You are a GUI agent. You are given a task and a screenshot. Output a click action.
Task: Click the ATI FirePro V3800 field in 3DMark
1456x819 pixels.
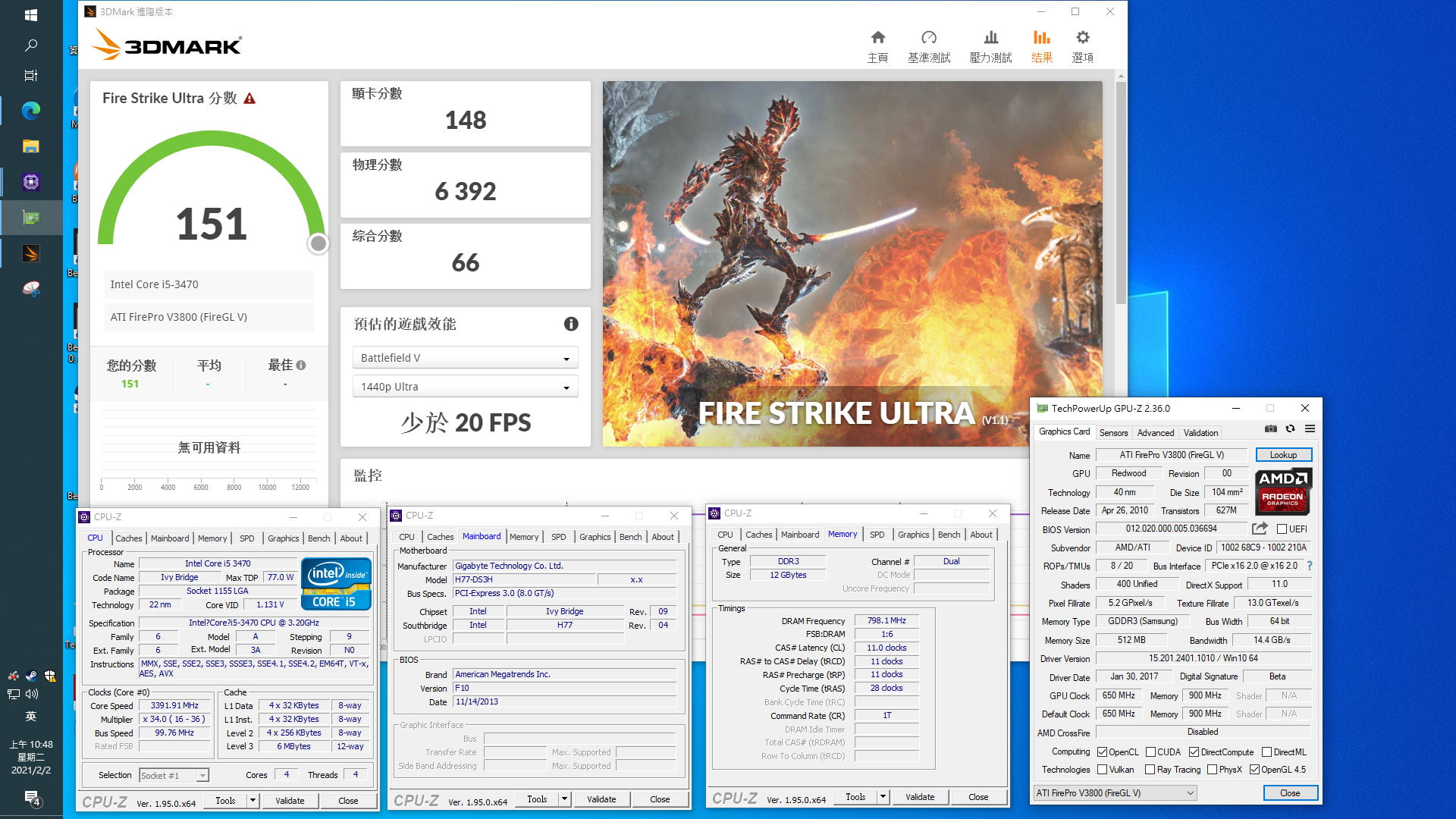tap(209, 317)
